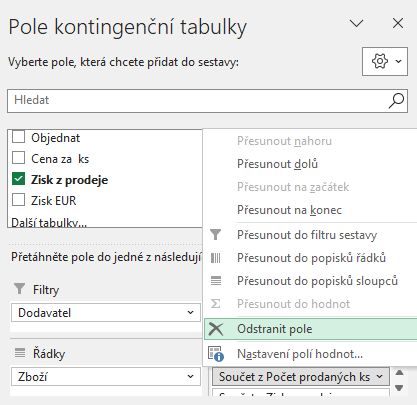Click the Řádky area label
Image resolution: width=417 pixels, height=405 pixels.
tap(49, 353)
